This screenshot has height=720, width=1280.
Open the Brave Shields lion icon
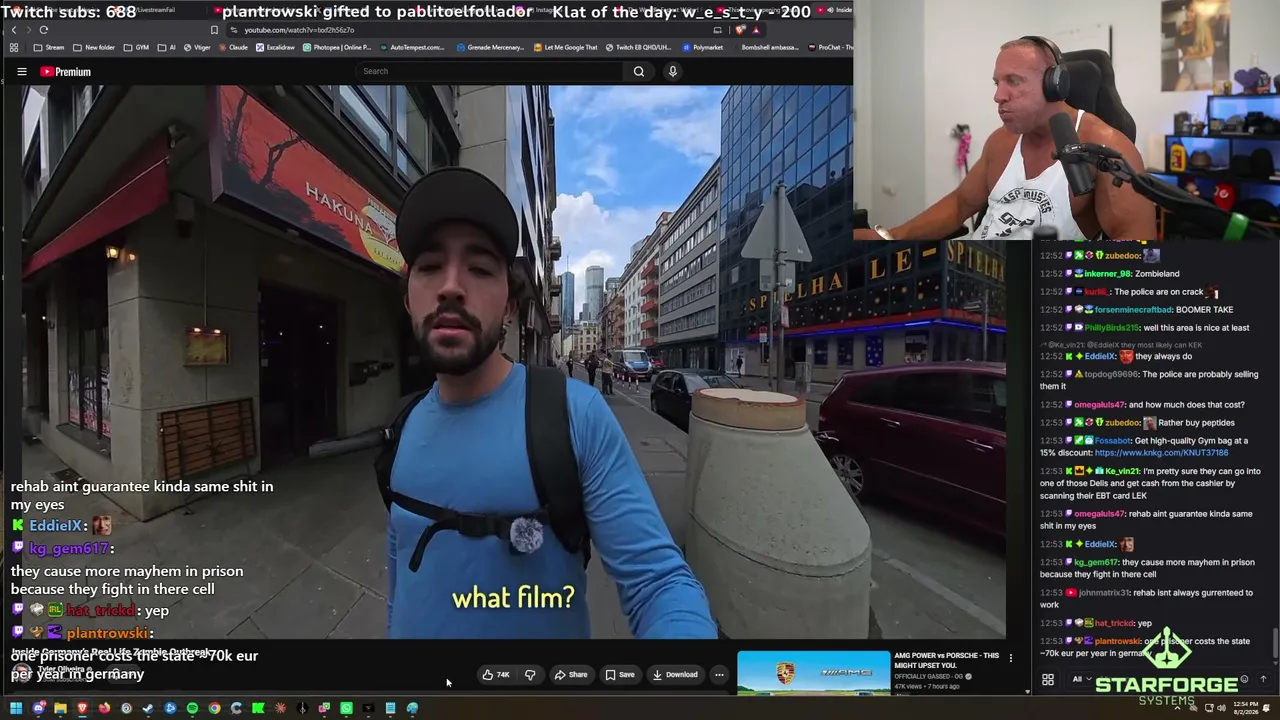pyautogui.click(x=740, y=30)
